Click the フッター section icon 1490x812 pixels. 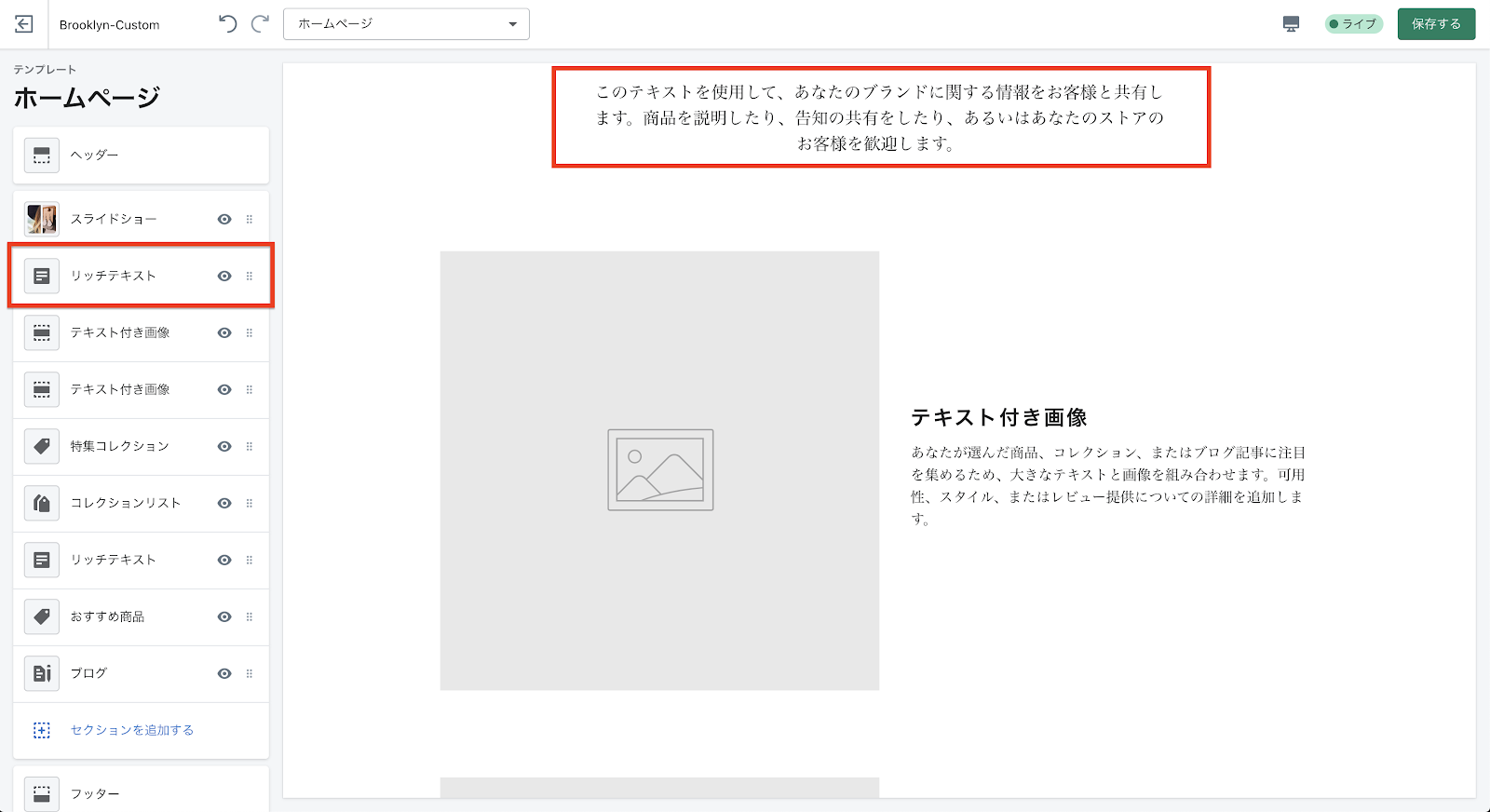click(42, 793)
